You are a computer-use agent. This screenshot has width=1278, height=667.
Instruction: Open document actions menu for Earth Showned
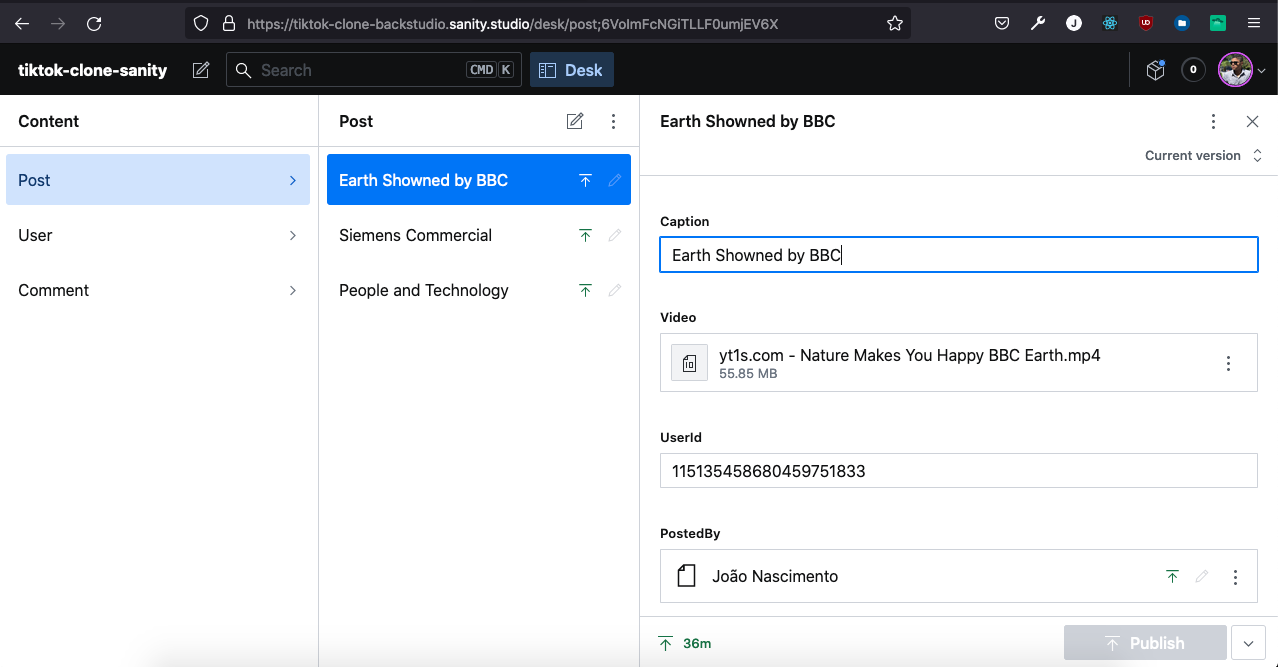1213,121
